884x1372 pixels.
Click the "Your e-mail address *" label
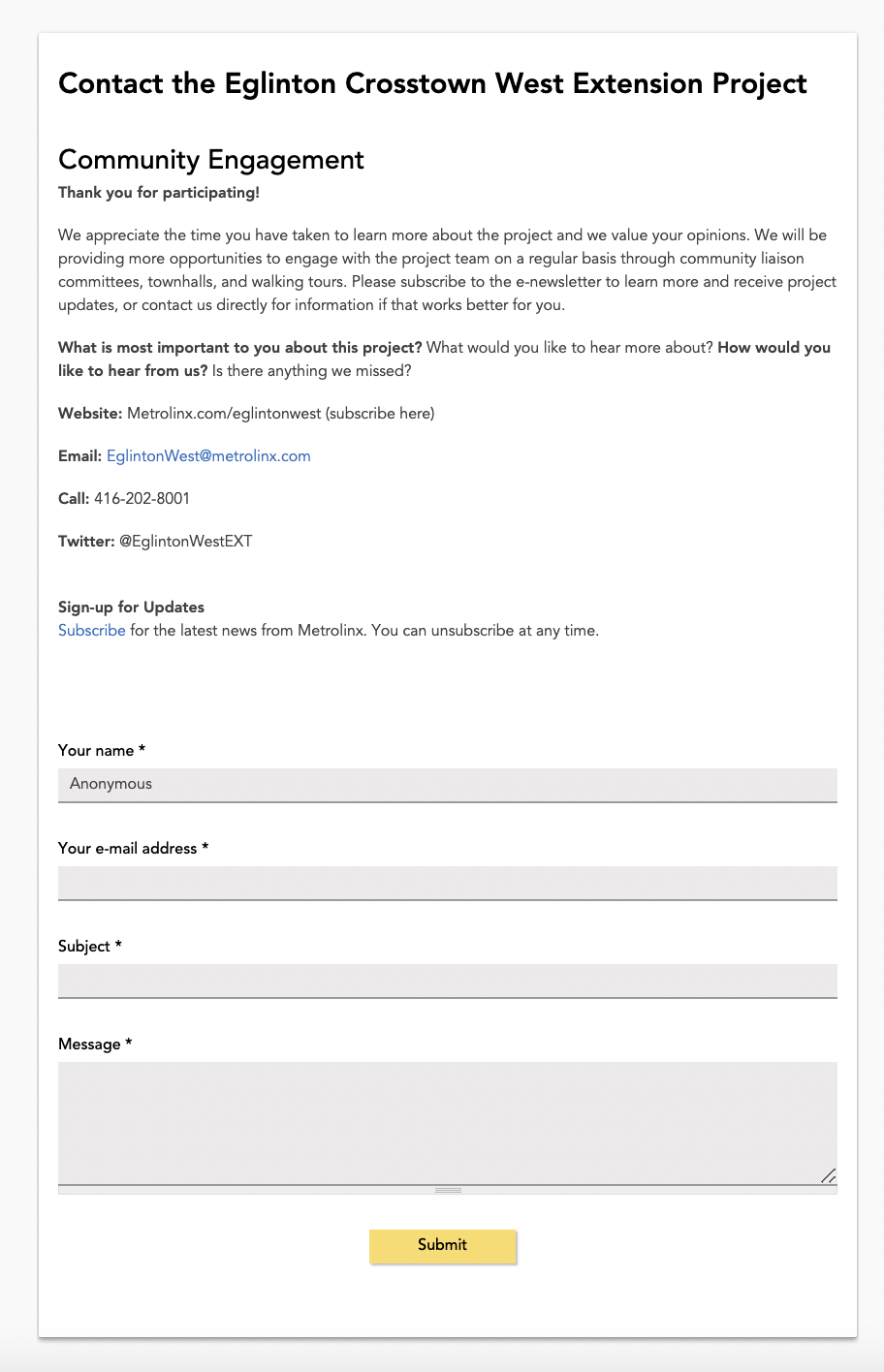pyautogui.click(x=133, y=849)
